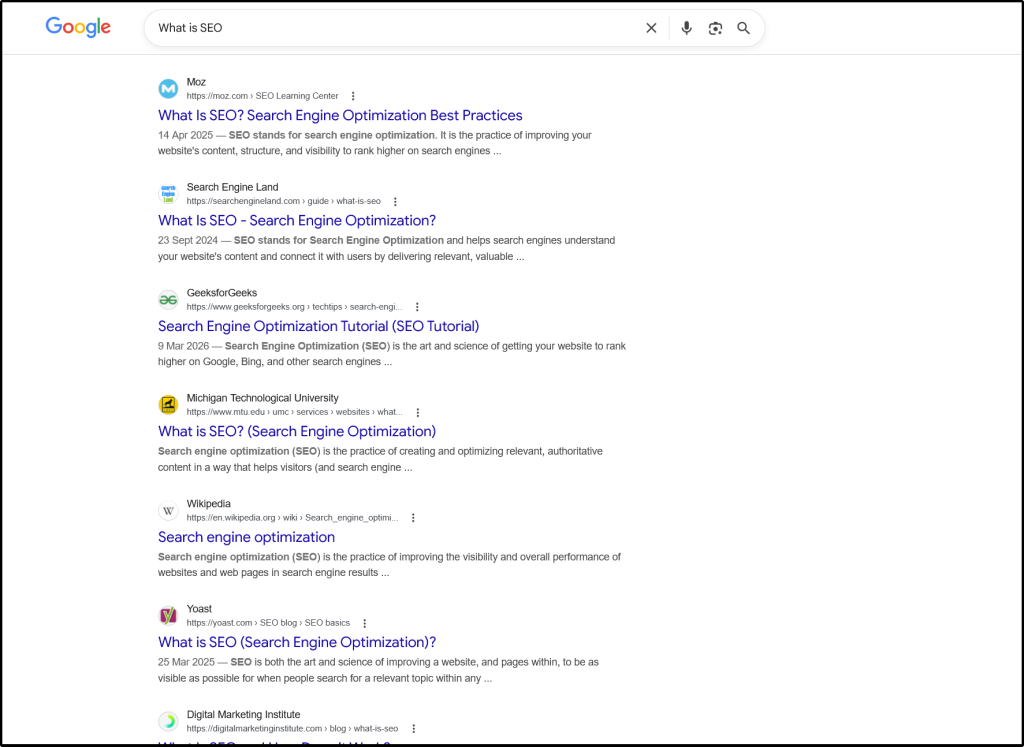This screenshot has height=747, width=1024.
Task: Open Yoast 'What is SEO (Search Engine Optimization)?' link
Action: 297,643
